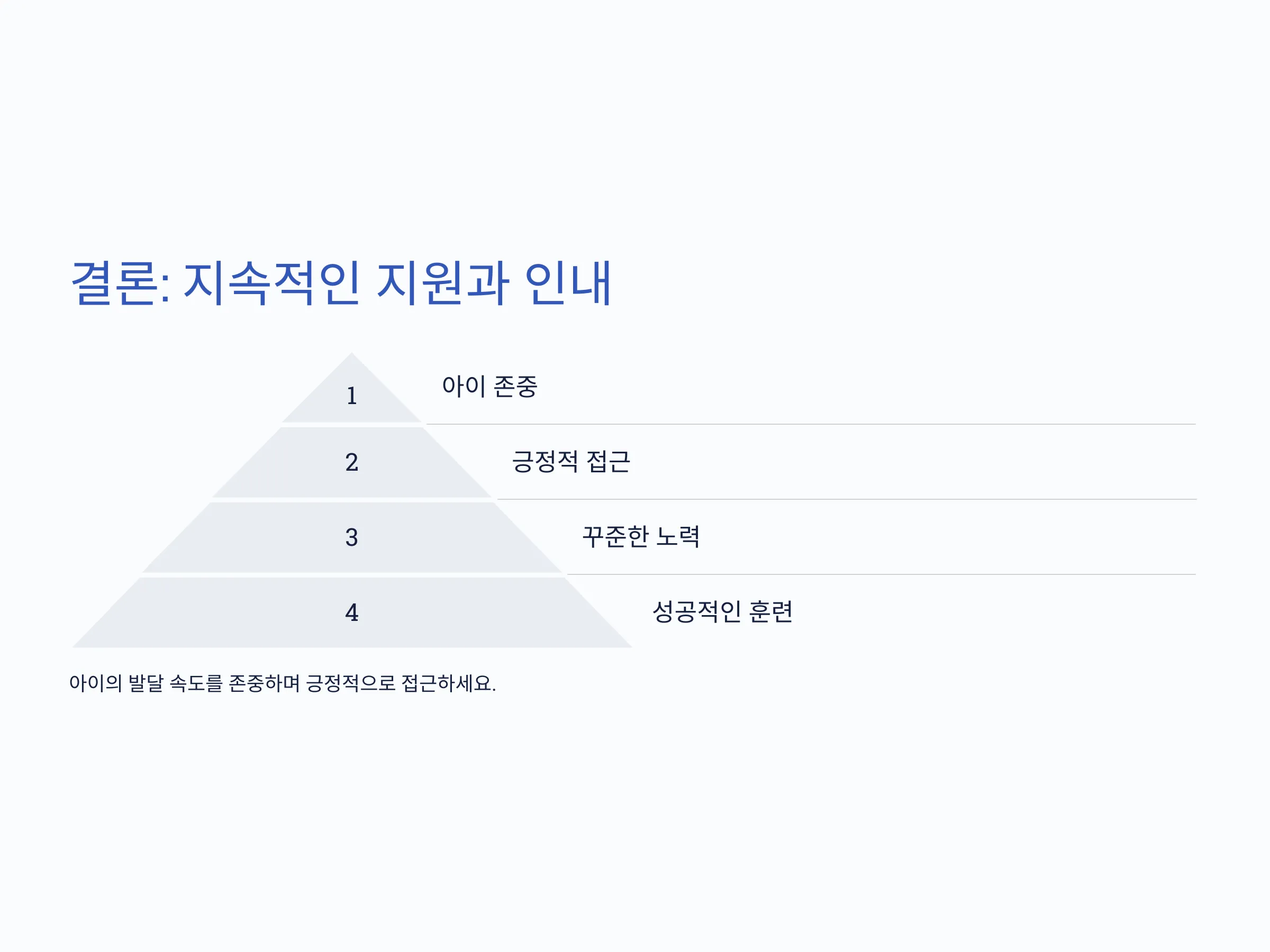This screenshot has width=1270, height=952.
Task: Select the 꾸준한 노력 label
Action: point(641,536)
